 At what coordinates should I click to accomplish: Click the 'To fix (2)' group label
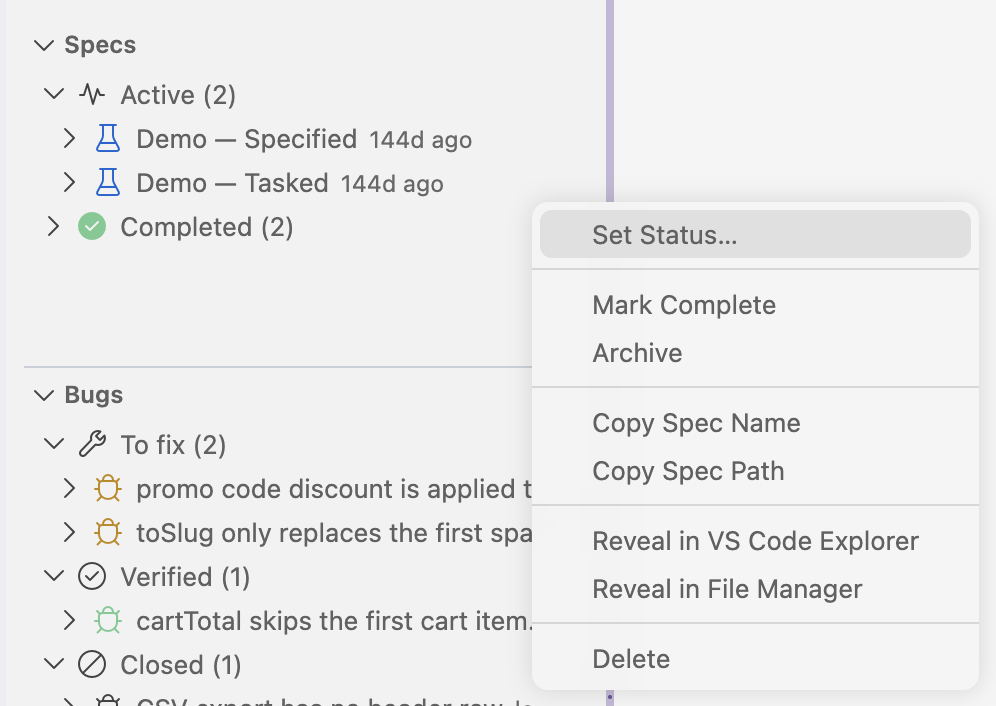[173, 445]
